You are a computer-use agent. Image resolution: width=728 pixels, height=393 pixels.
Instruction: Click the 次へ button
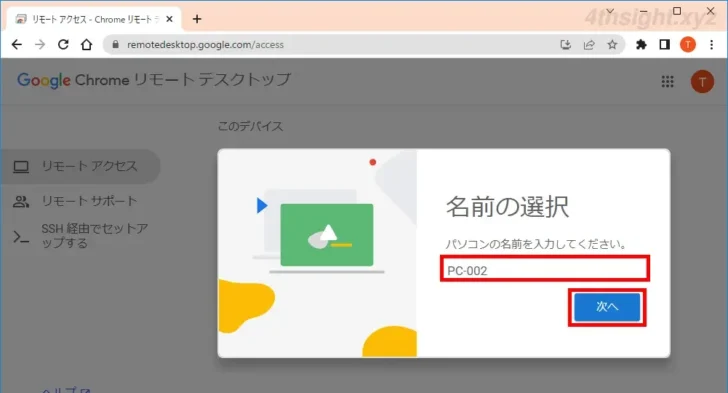[607, 307]
